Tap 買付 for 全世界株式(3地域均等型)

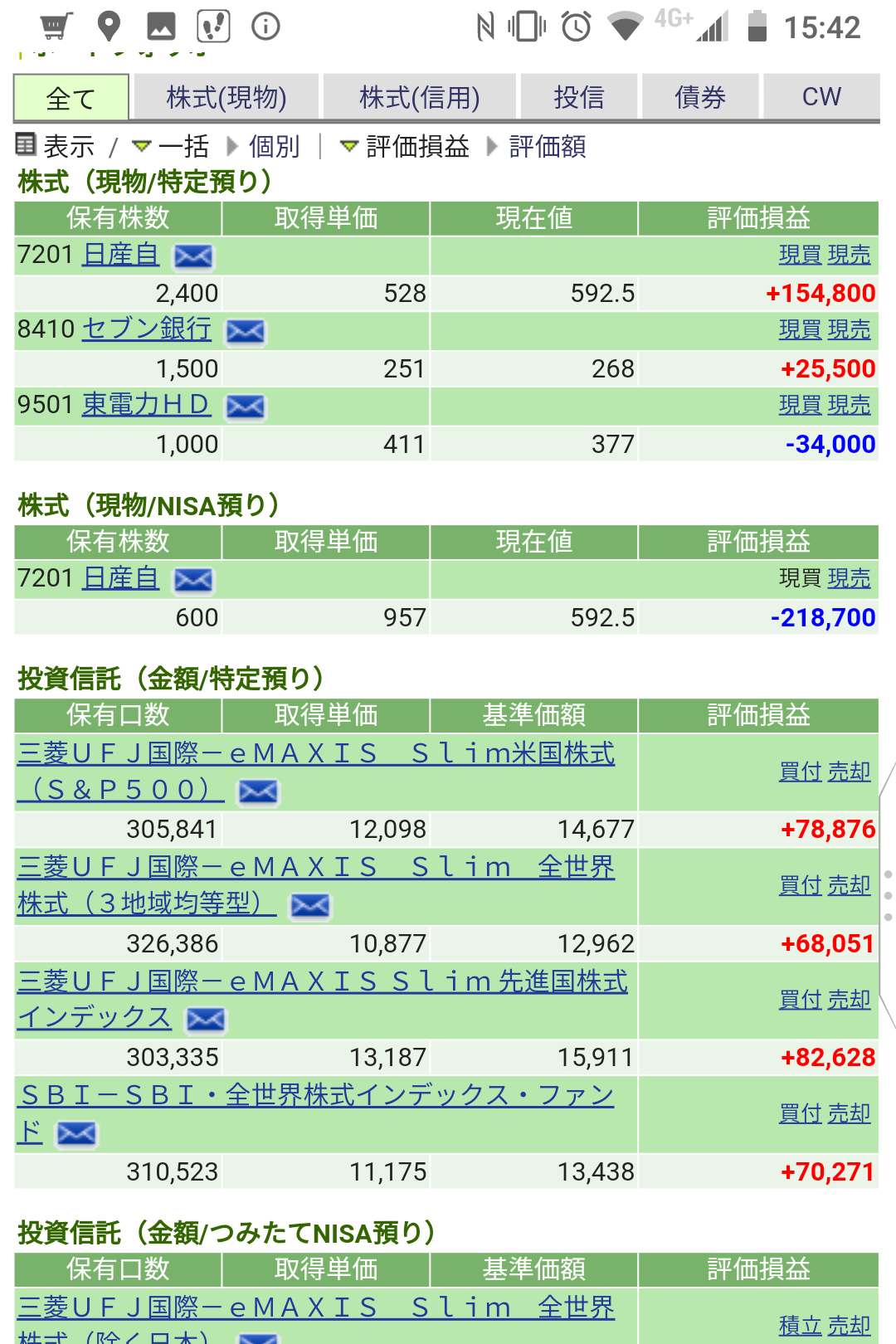800,885
